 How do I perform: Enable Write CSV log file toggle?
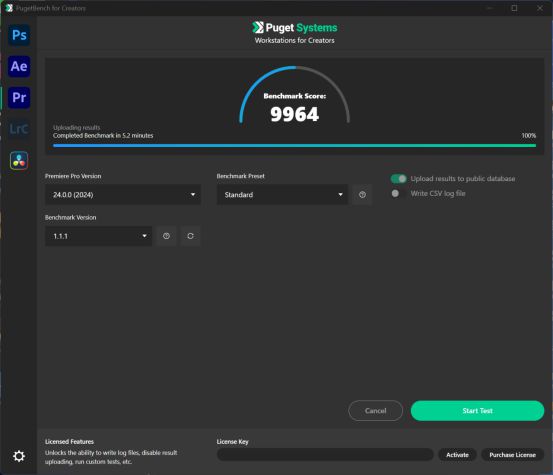tap(399, 193)
